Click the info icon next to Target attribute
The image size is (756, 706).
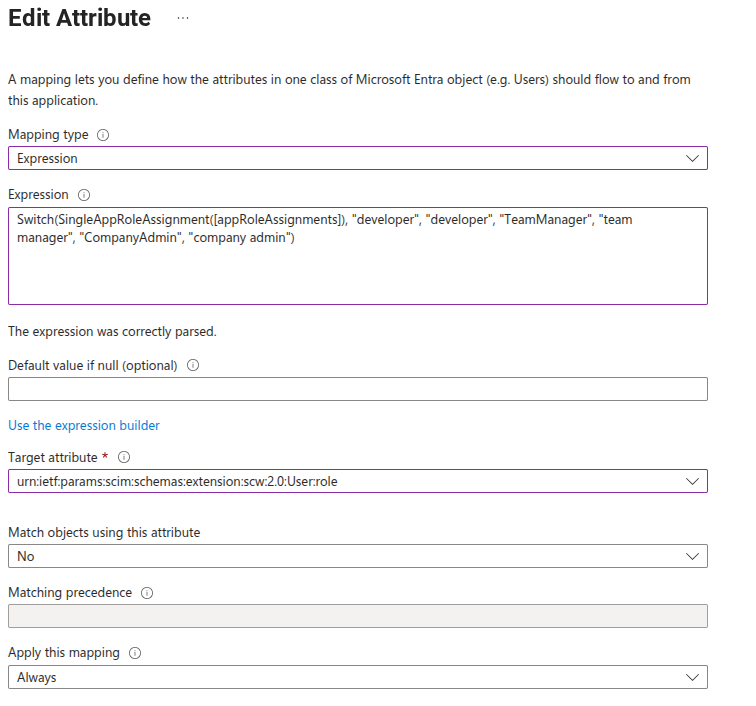click(124, 457)
